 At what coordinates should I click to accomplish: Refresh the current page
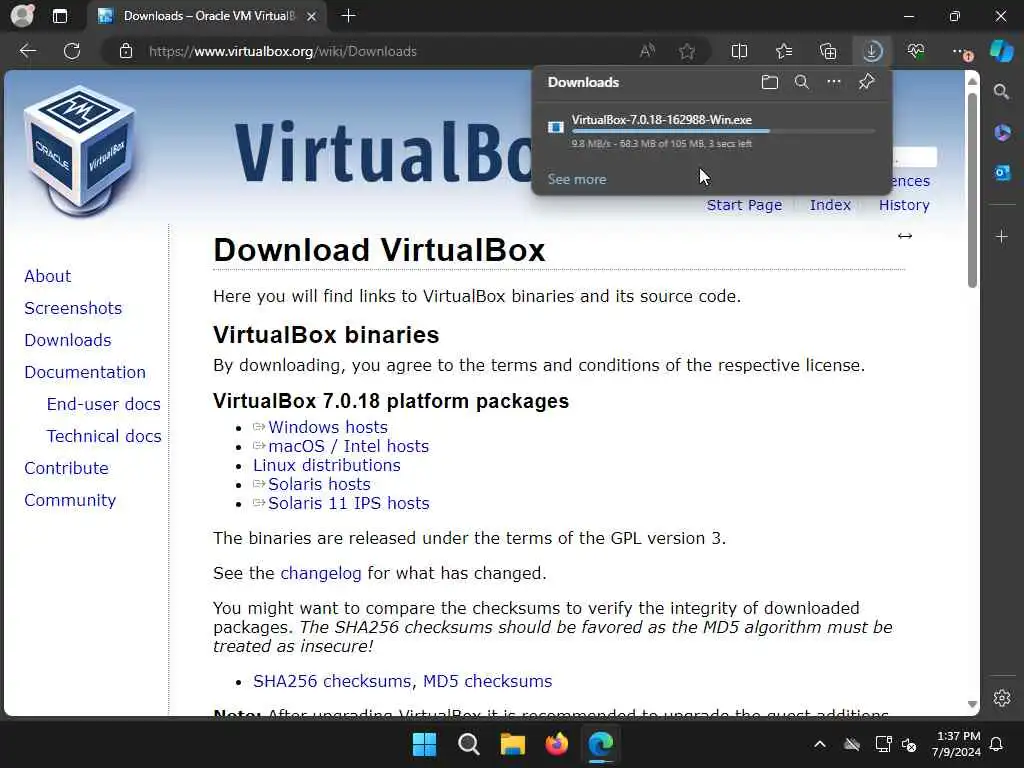tap(72, 51)
